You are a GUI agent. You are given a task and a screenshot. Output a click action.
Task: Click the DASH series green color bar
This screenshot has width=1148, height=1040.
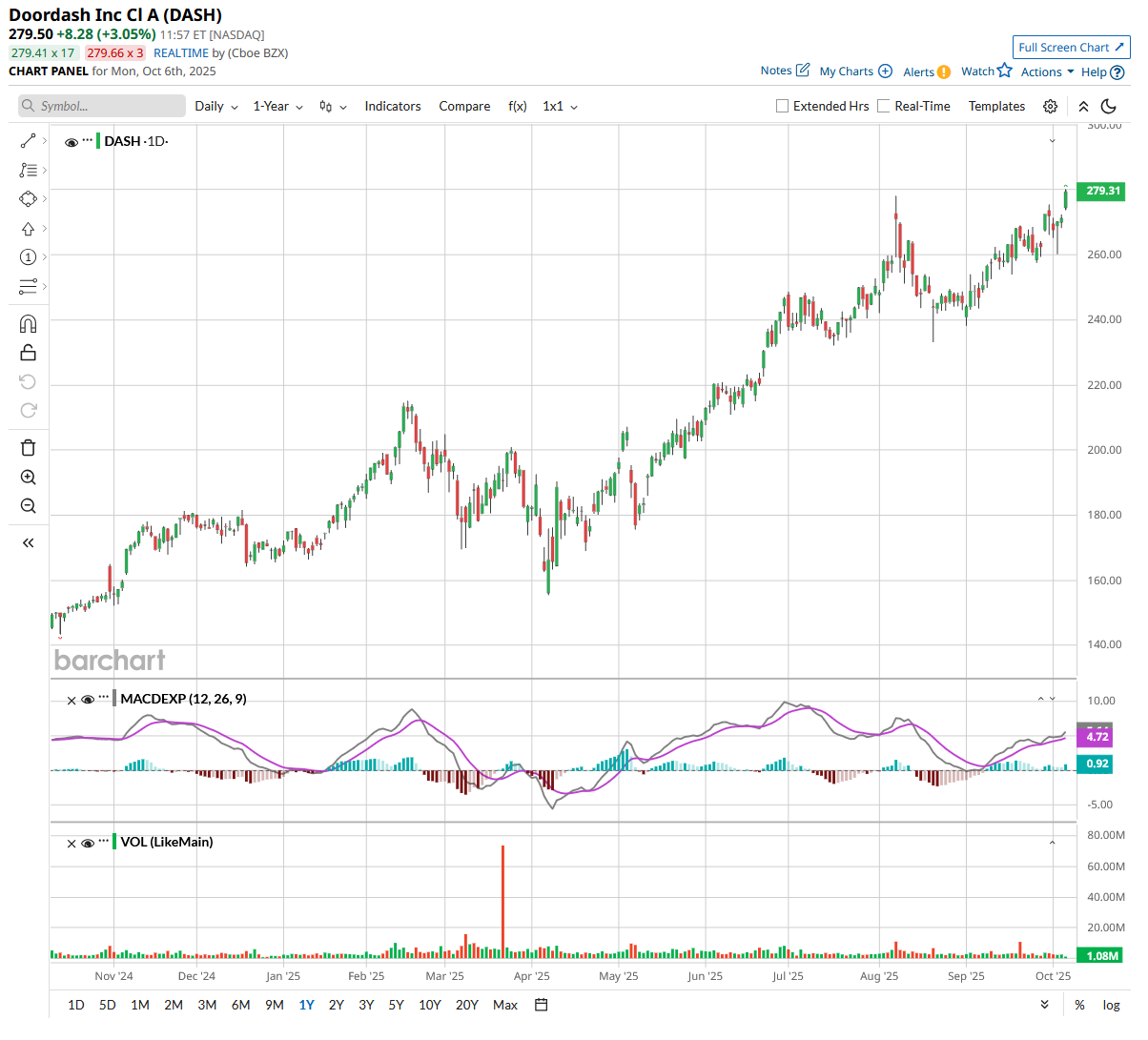(98, 141)
